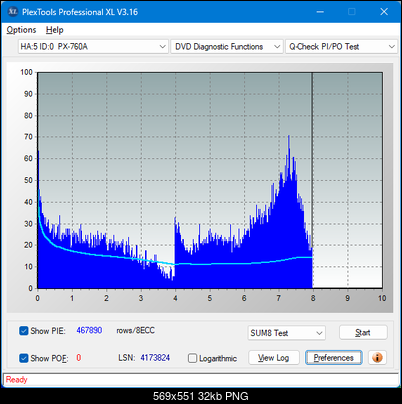The image size is (402, 404).
Task: Toggle the Show POF checkbox
Action: pyautogui.click(x=24, y=358)
